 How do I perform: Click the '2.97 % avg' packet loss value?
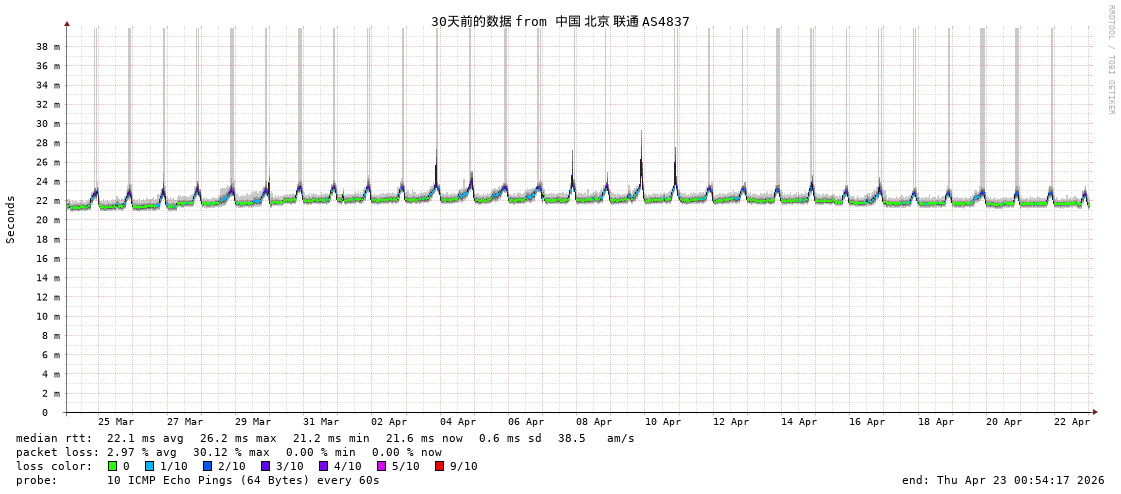pos(145,453)
